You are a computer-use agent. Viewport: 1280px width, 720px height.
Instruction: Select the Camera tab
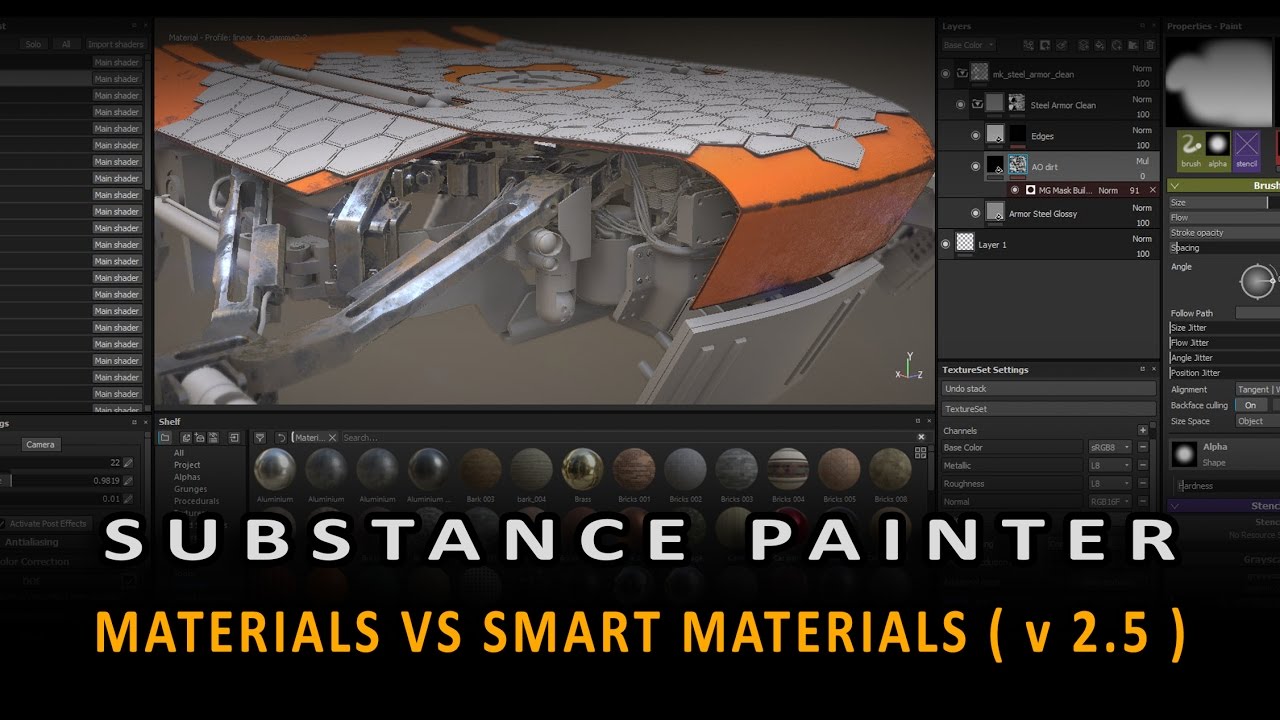40,444
